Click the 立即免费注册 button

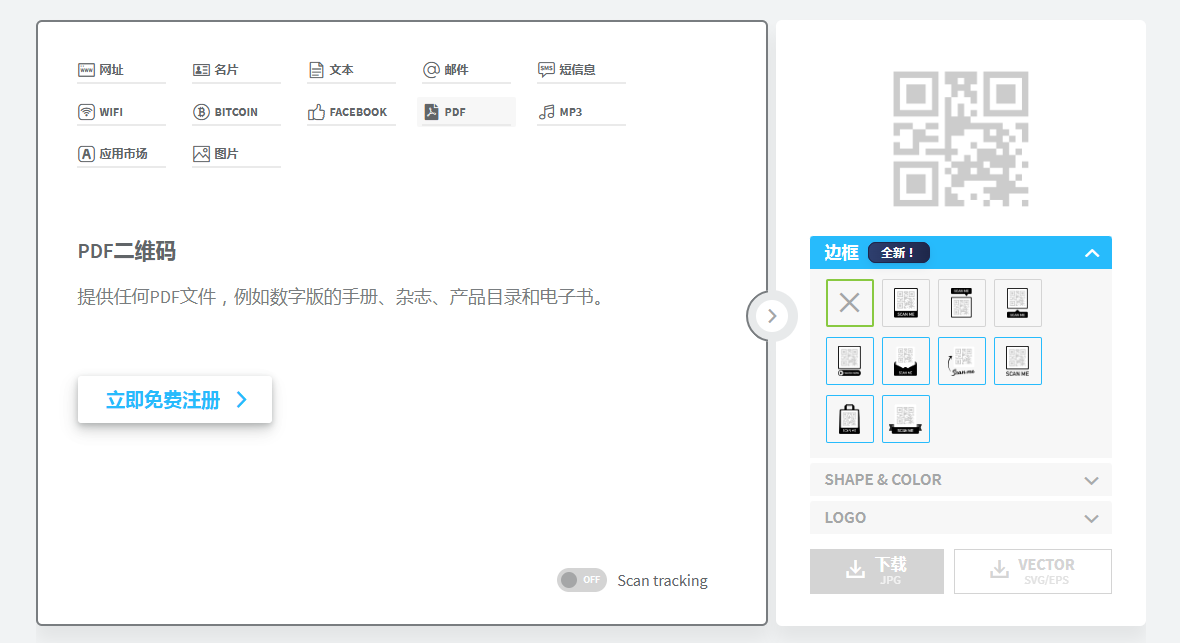(x=175, y=400)
